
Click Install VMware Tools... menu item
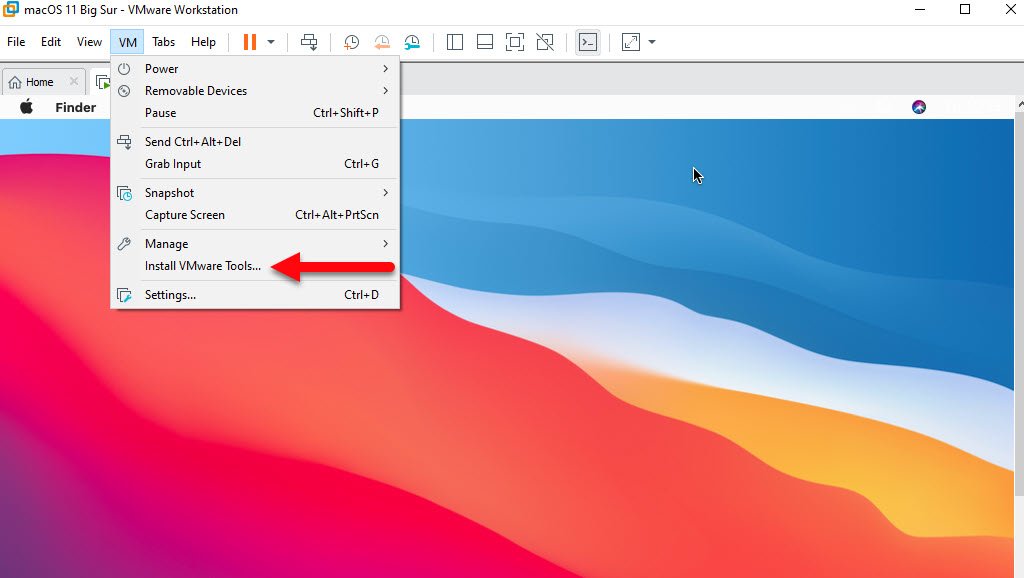(x=255, y=266)
